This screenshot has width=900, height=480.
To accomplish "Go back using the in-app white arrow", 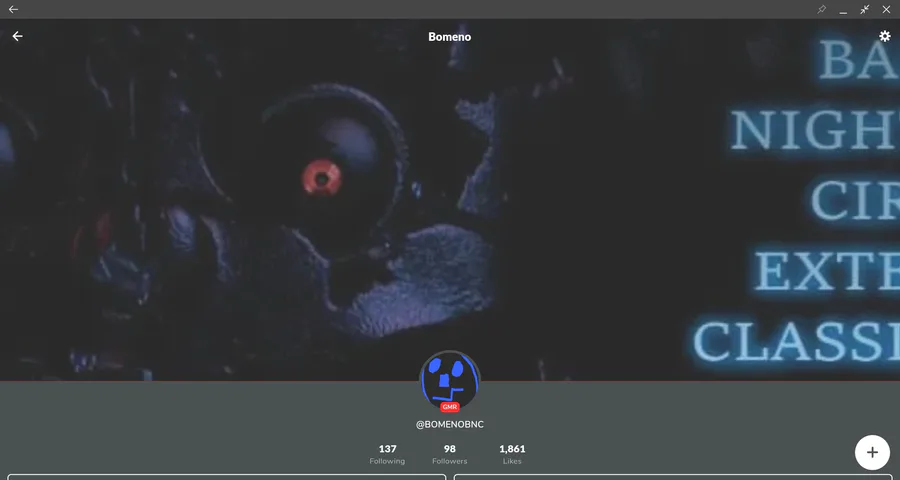I will (18, 36).
